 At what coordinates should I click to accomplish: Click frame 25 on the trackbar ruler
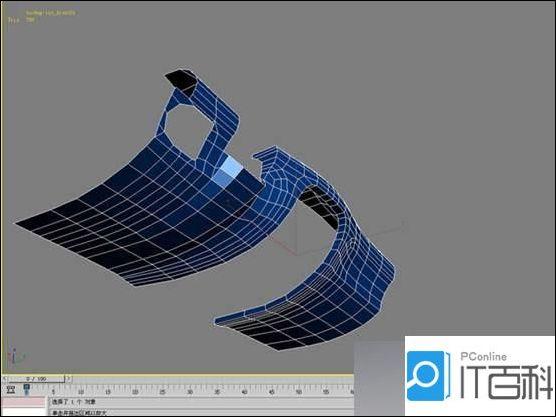tap(162, 391)
